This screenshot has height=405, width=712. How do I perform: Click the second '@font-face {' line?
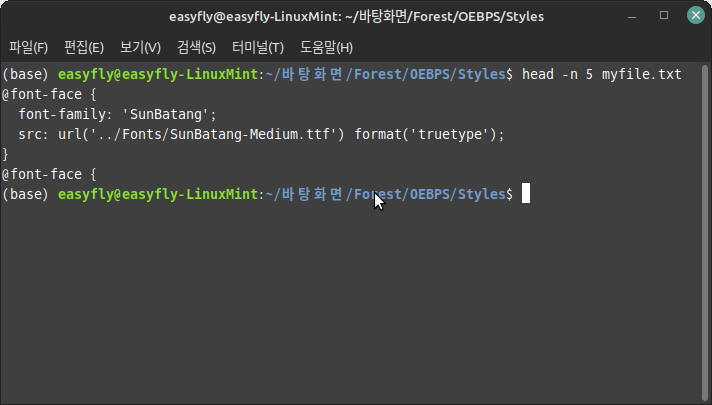click(x=49, y=174)
